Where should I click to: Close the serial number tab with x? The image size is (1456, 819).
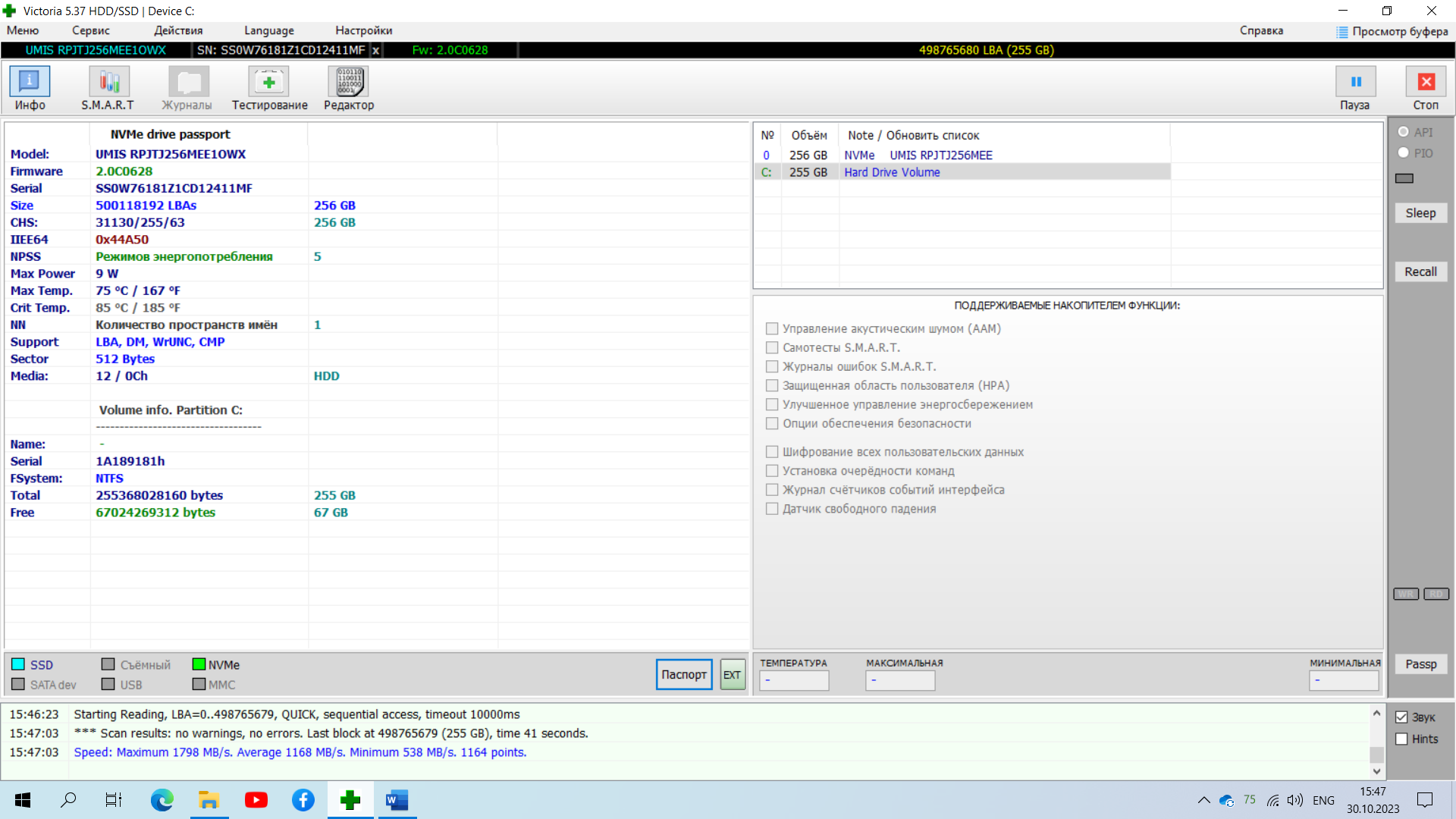click(375, 50)
